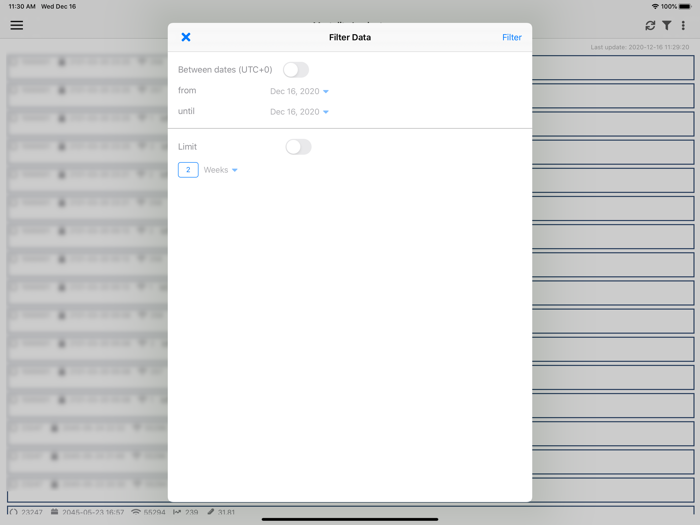This screenshot has width=700, height=525.
Task: Click the Limit label text
Action: [x=187, y=147]
